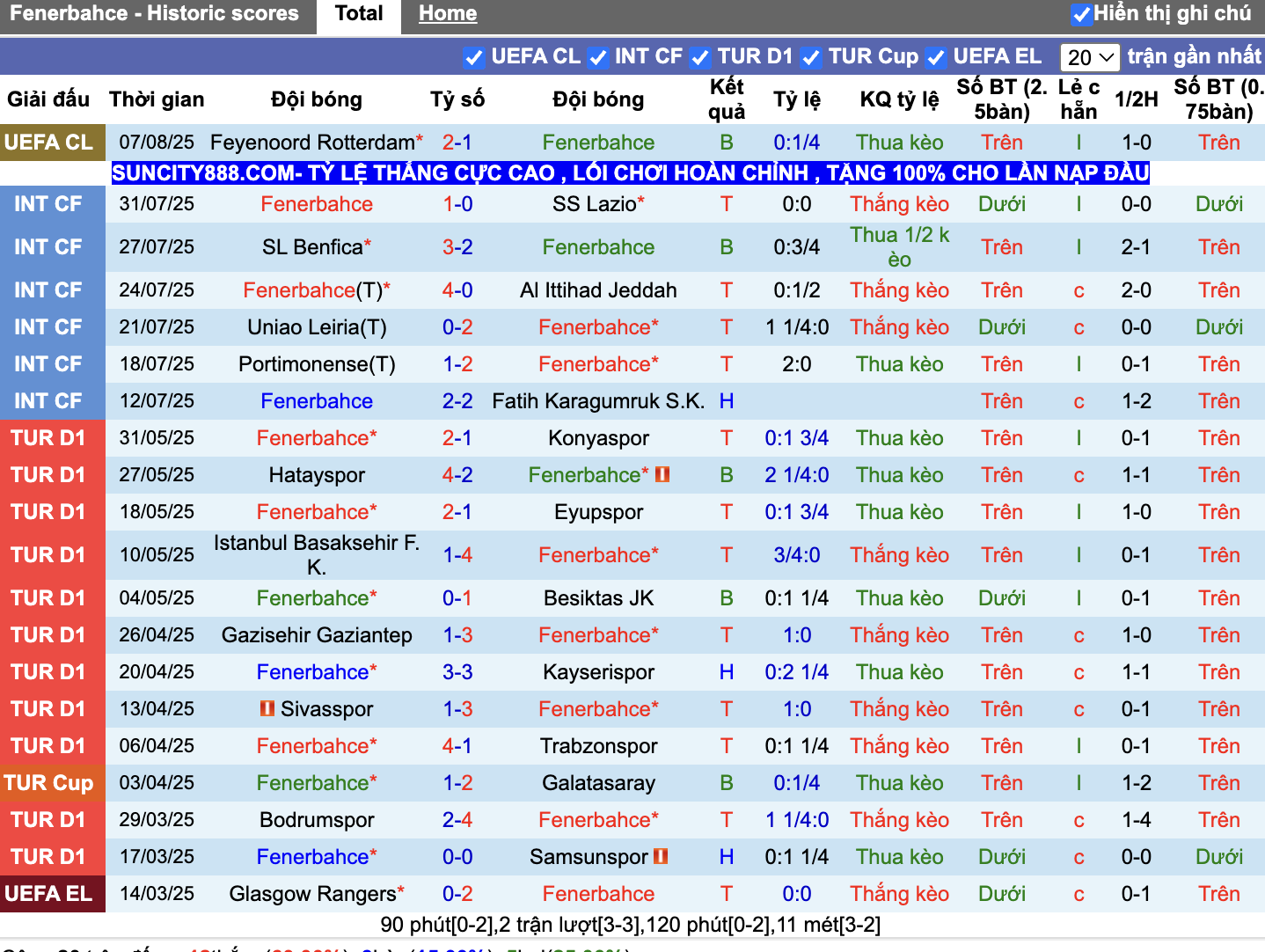
Task: Click the Thời gian column header
Action: [157, 99]
